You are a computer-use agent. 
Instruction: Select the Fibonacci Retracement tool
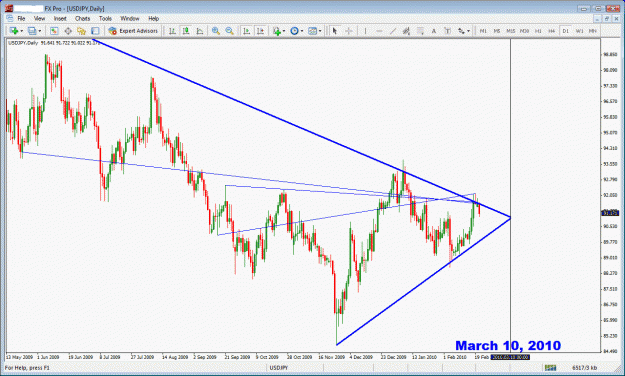point(420,31)
